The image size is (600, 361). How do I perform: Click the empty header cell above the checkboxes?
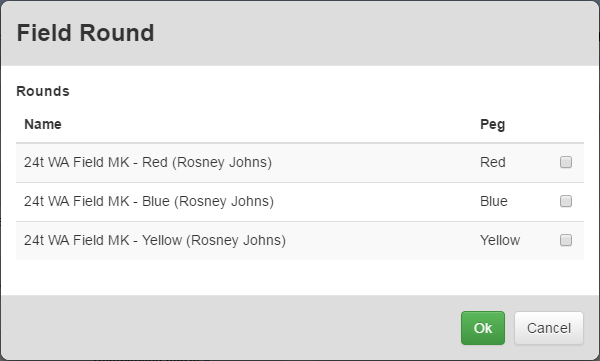click(568, 124)
